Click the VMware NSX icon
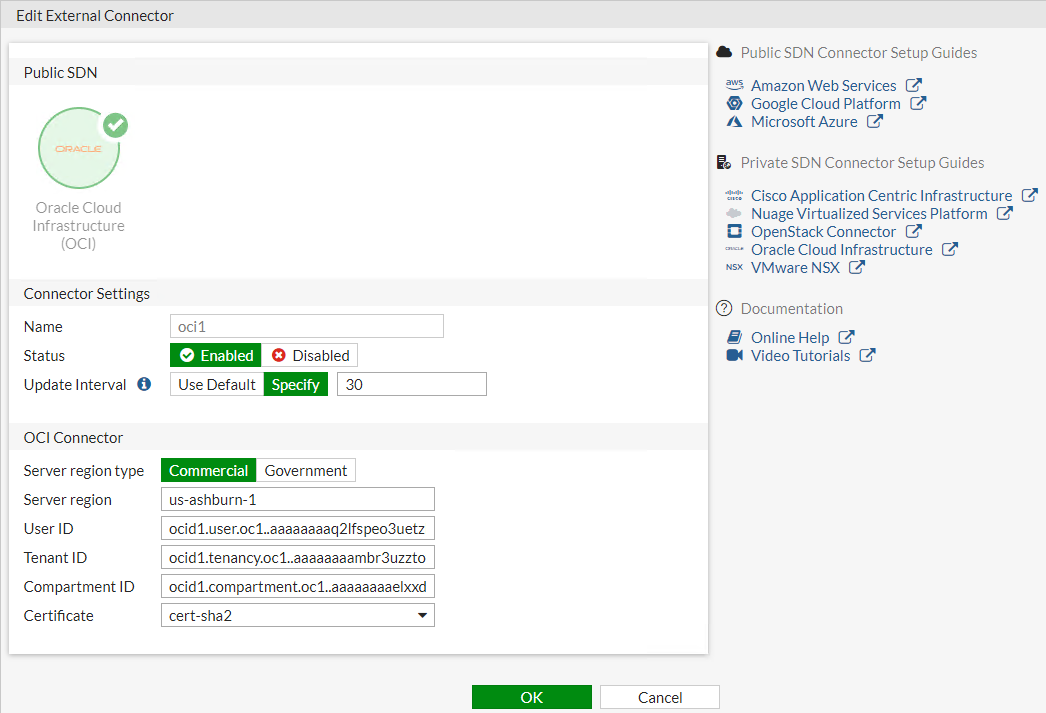 pyautogui.click(x=733, y=267)
